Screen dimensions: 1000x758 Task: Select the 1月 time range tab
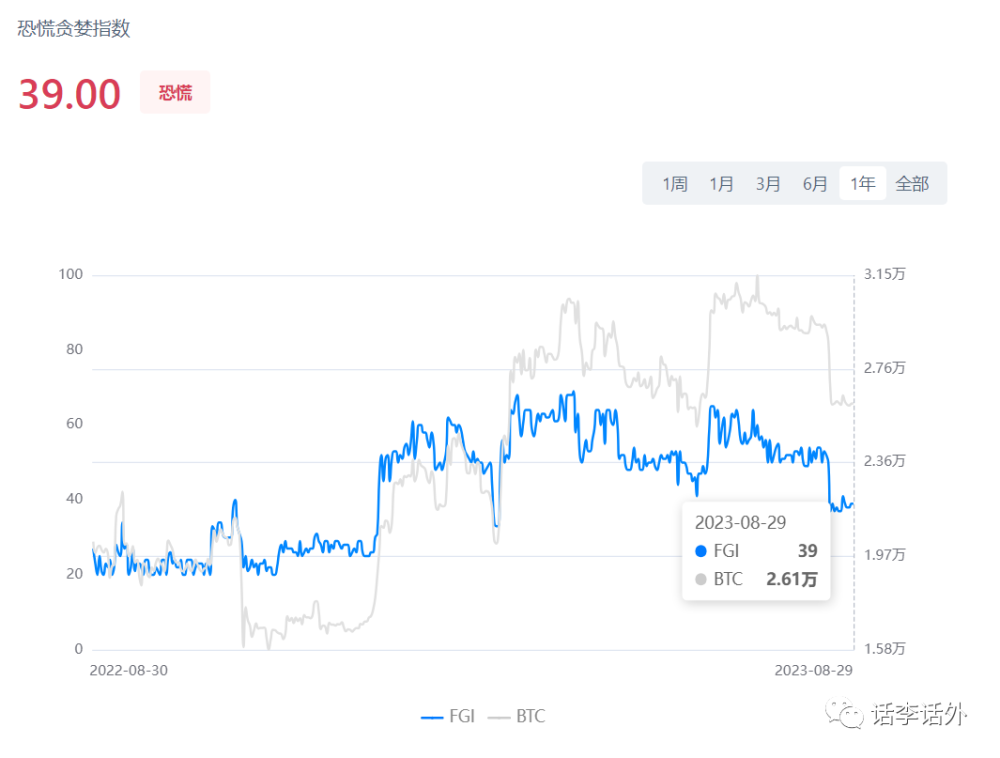tap(721, 184)
